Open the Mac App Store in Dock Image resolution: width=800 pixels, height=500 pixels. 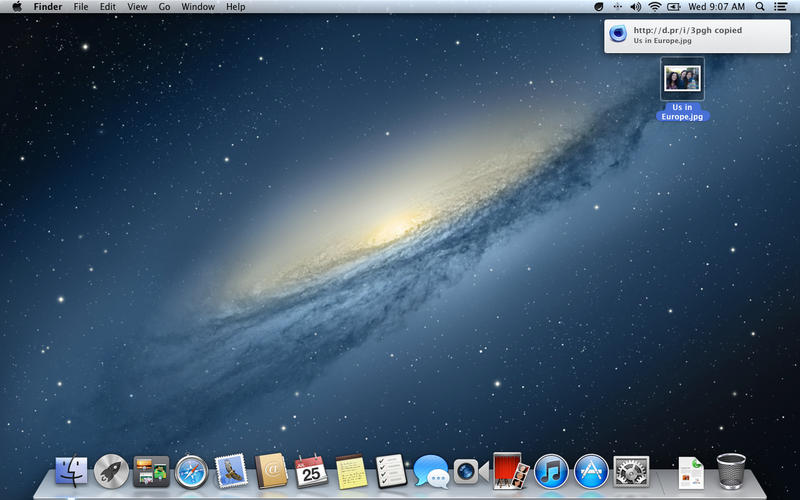coord(592,470)
